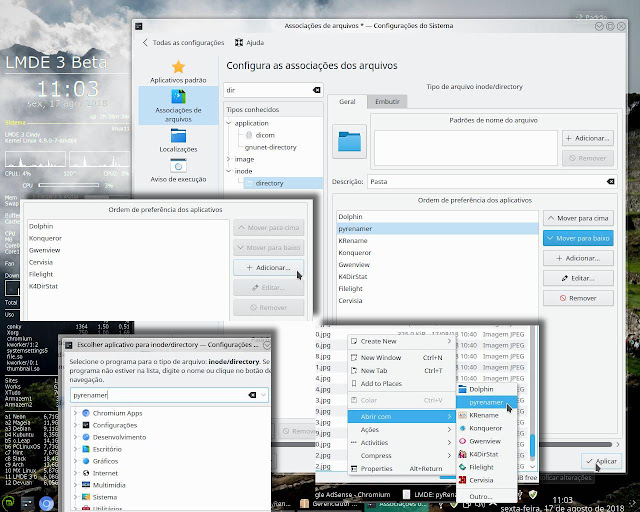
Task: Click Adicionar... next to filename patterns box
Action: (x=588, y=138)
